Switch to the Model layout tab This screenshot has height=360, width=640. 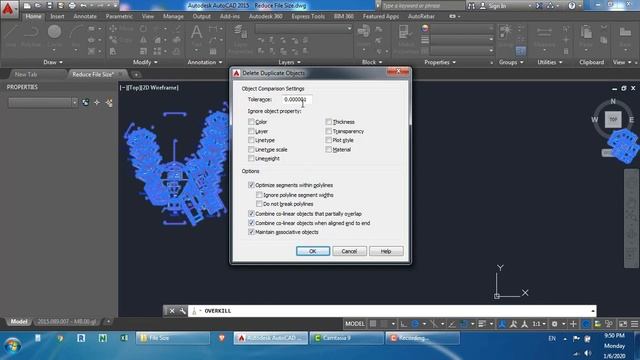point(18,322)
